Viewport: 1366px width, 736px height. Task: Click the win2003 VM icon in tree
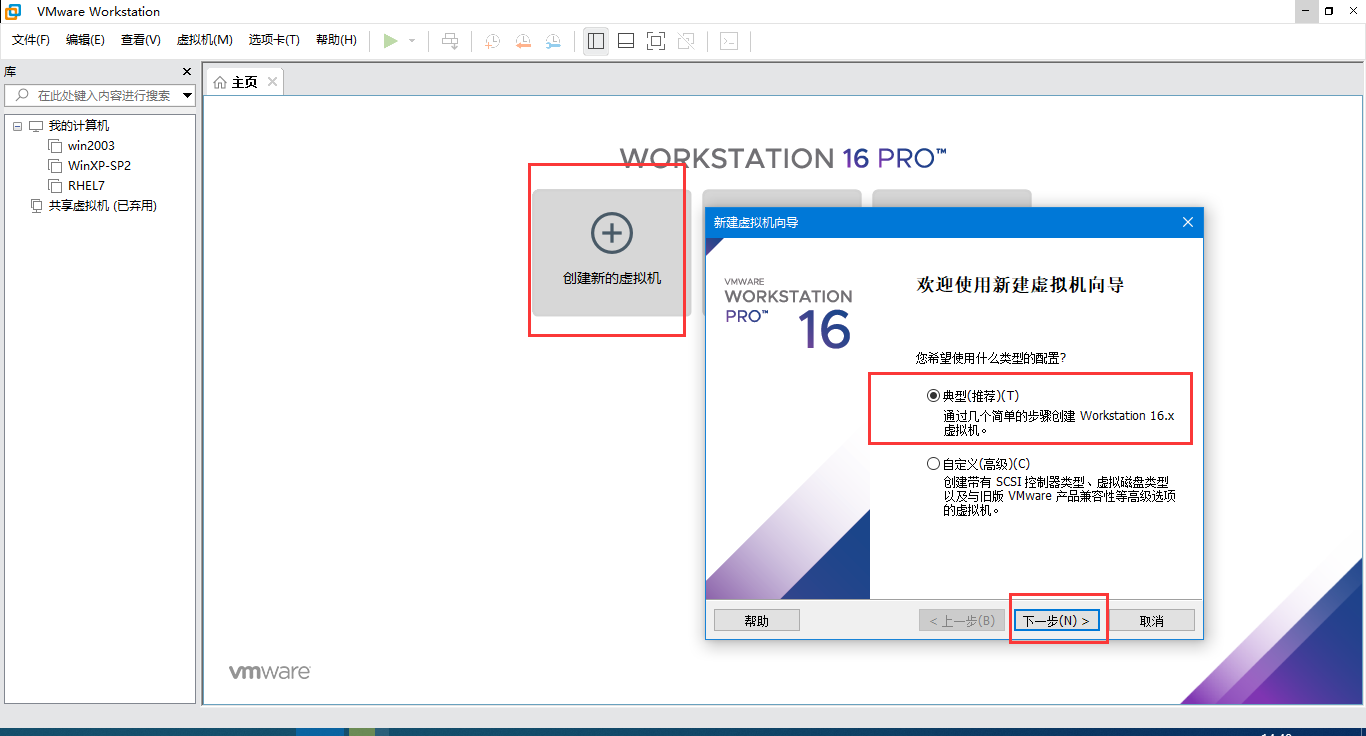point(55,146)
